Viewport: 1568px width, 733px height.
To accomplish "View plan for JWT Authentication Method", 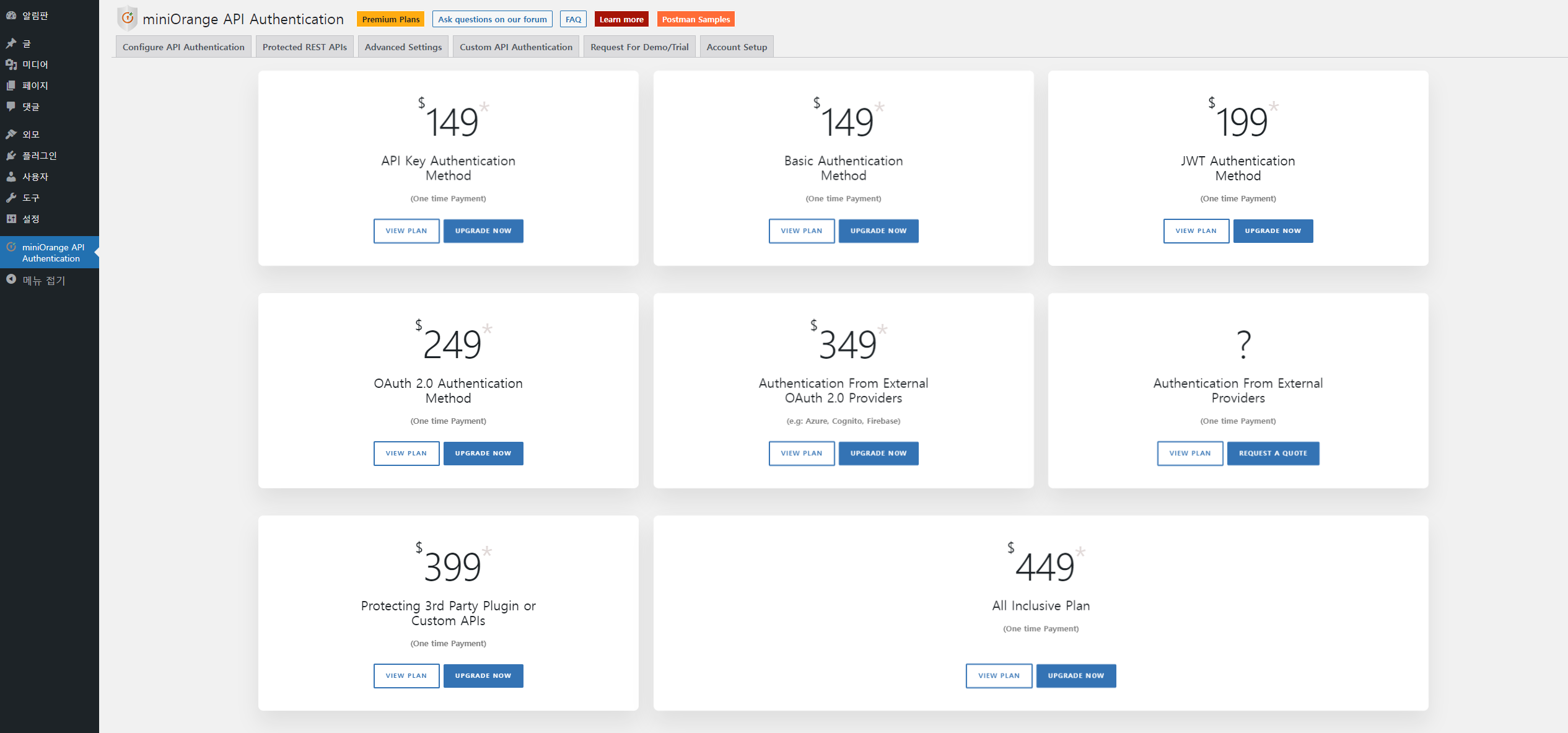I will pos(1196,230).
